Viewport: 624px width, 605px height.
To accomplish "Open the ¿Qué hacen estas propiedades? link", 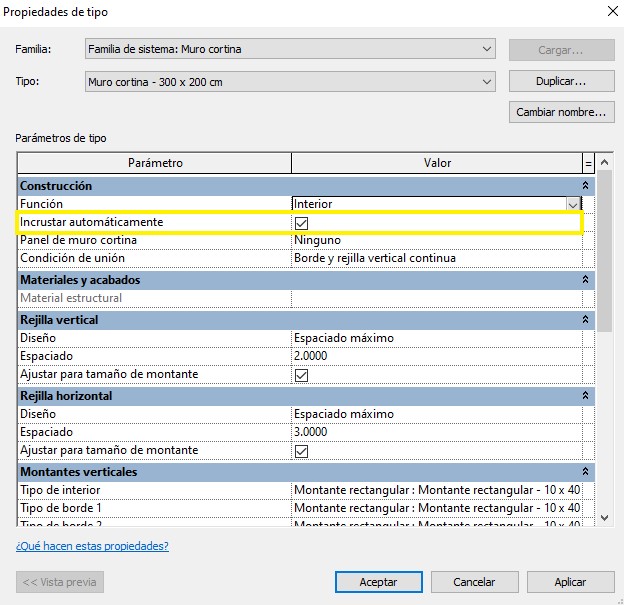I will [92, 546].
